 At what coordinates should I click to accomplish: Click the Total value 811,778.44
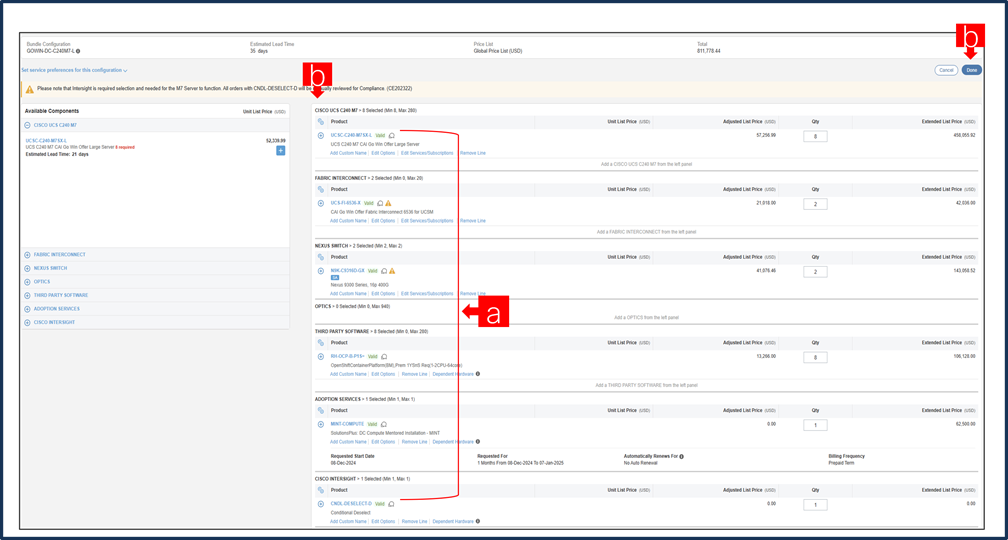pyautogui.click(x=708, y=51)
